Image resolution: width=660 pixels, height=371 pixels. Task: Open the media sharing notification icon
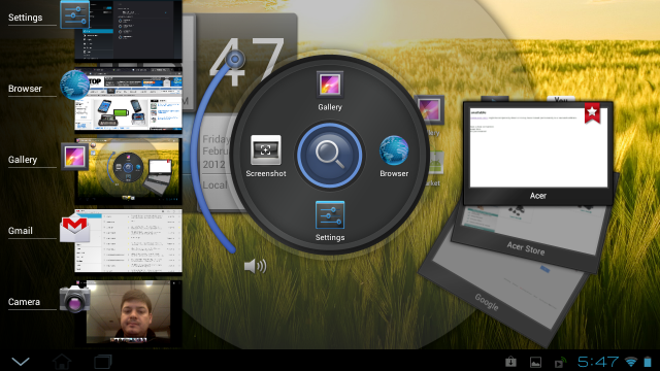[560, 362]
